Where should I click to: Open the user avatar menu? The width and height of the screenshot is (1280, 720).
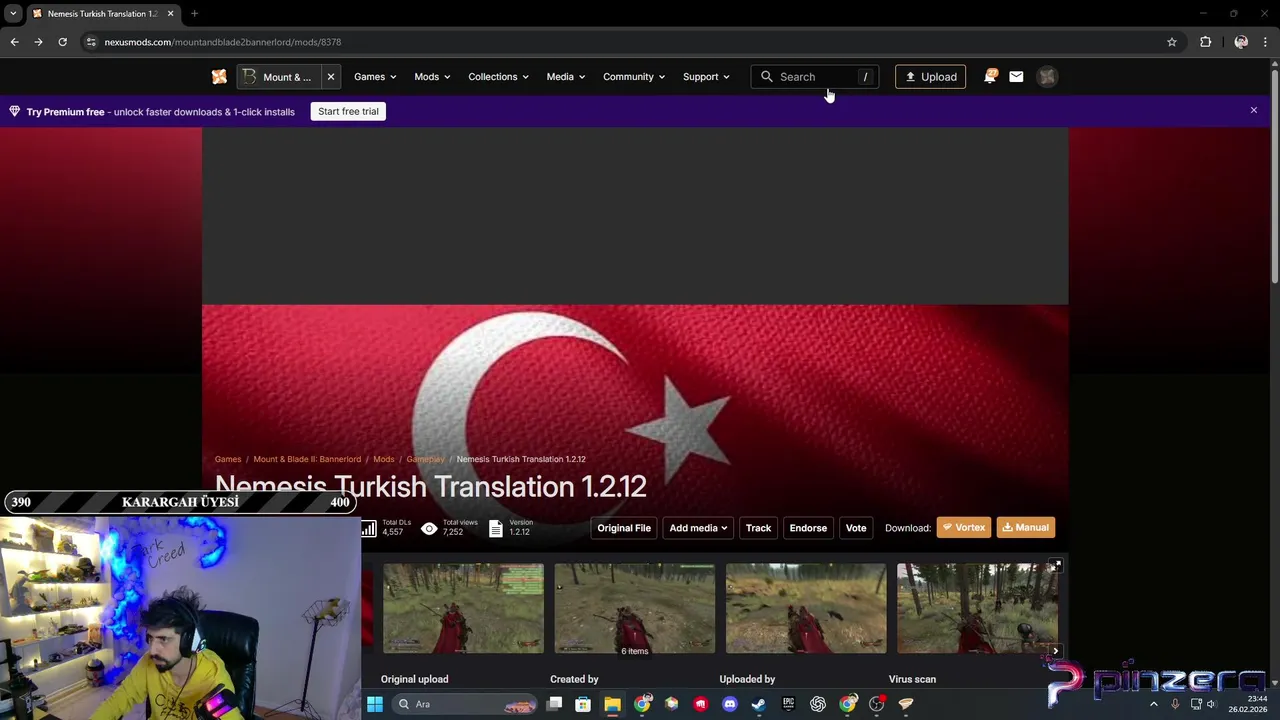click(1047, 77)
